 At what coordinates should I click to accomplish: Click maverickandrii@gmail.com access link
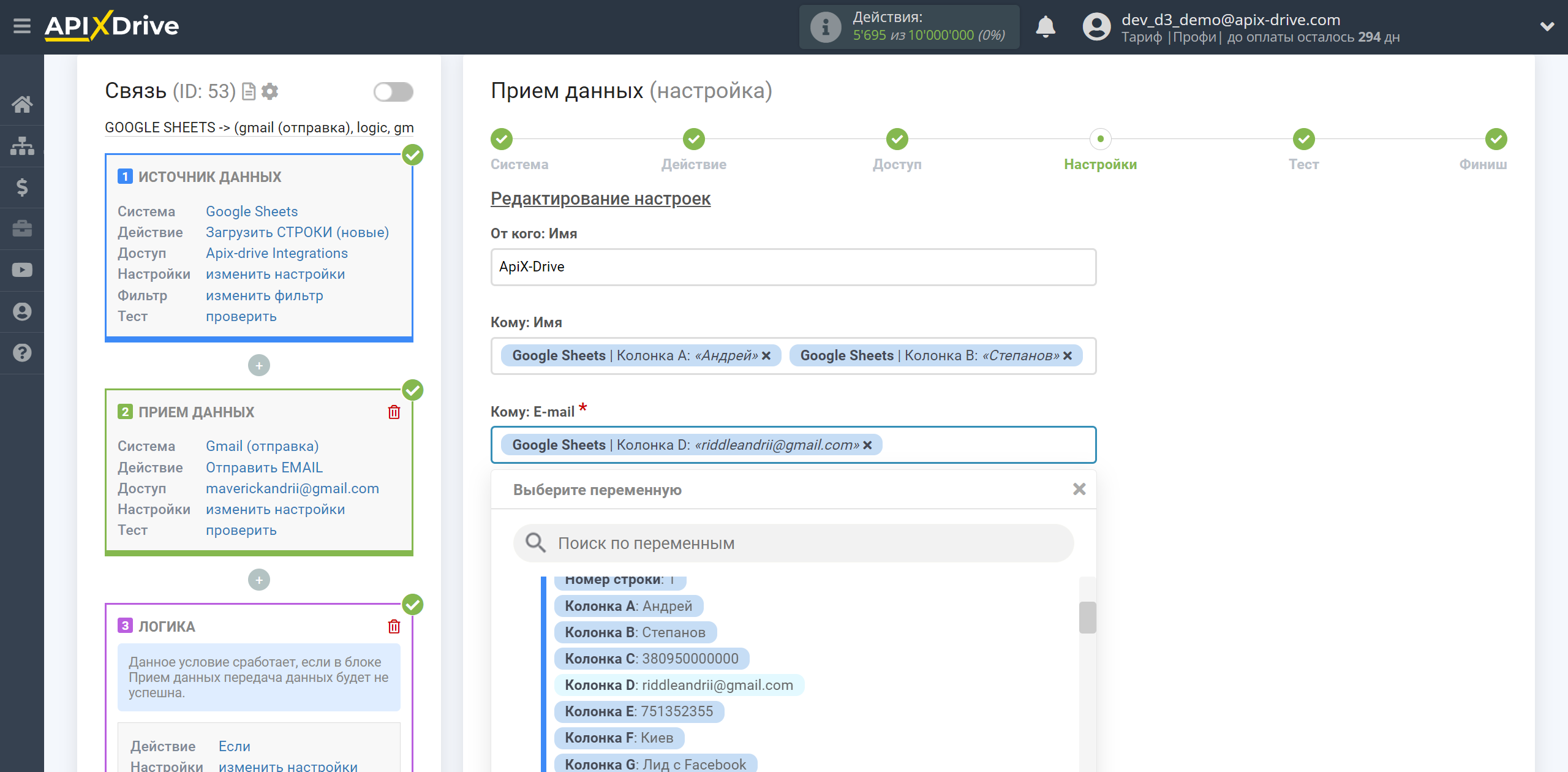tap(292, 488)
